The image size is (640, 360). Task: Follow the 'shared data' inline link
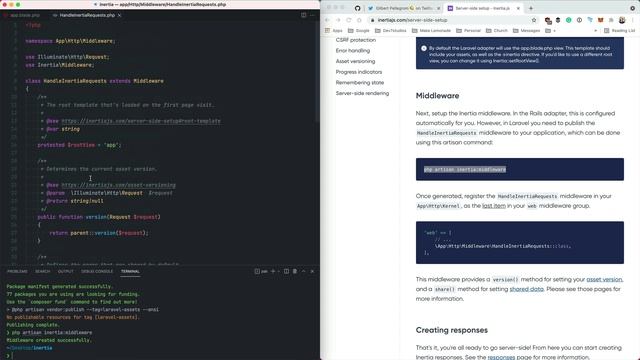pyautogui.click(x=526, y=289)
